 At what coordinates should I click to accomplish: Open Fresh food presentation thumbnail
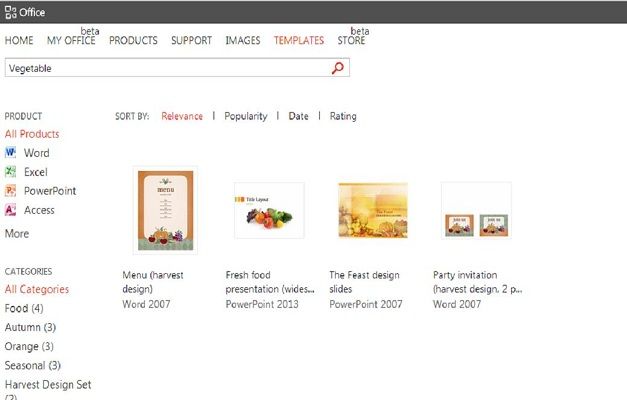click(x=269, y=210)
